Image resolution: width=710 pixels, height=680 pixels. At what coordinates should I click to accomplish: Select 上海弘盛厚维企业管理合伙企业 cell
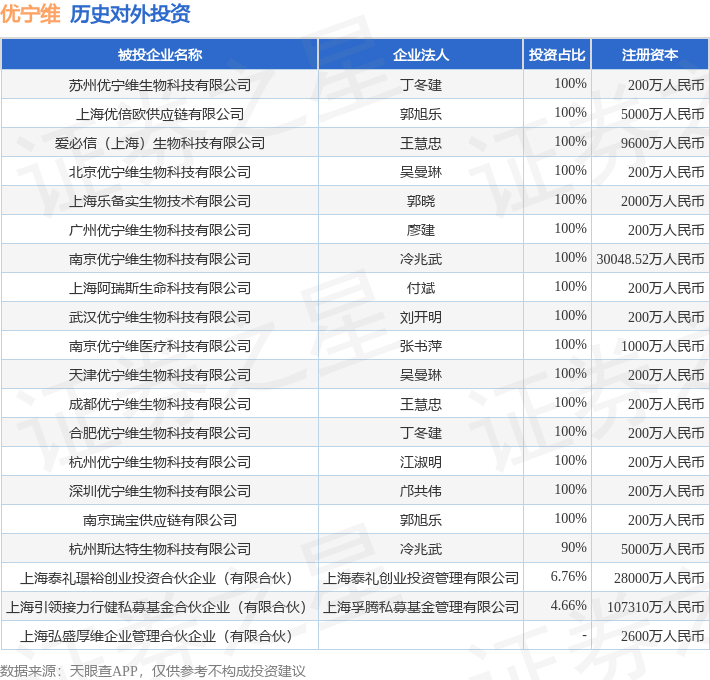160,636
